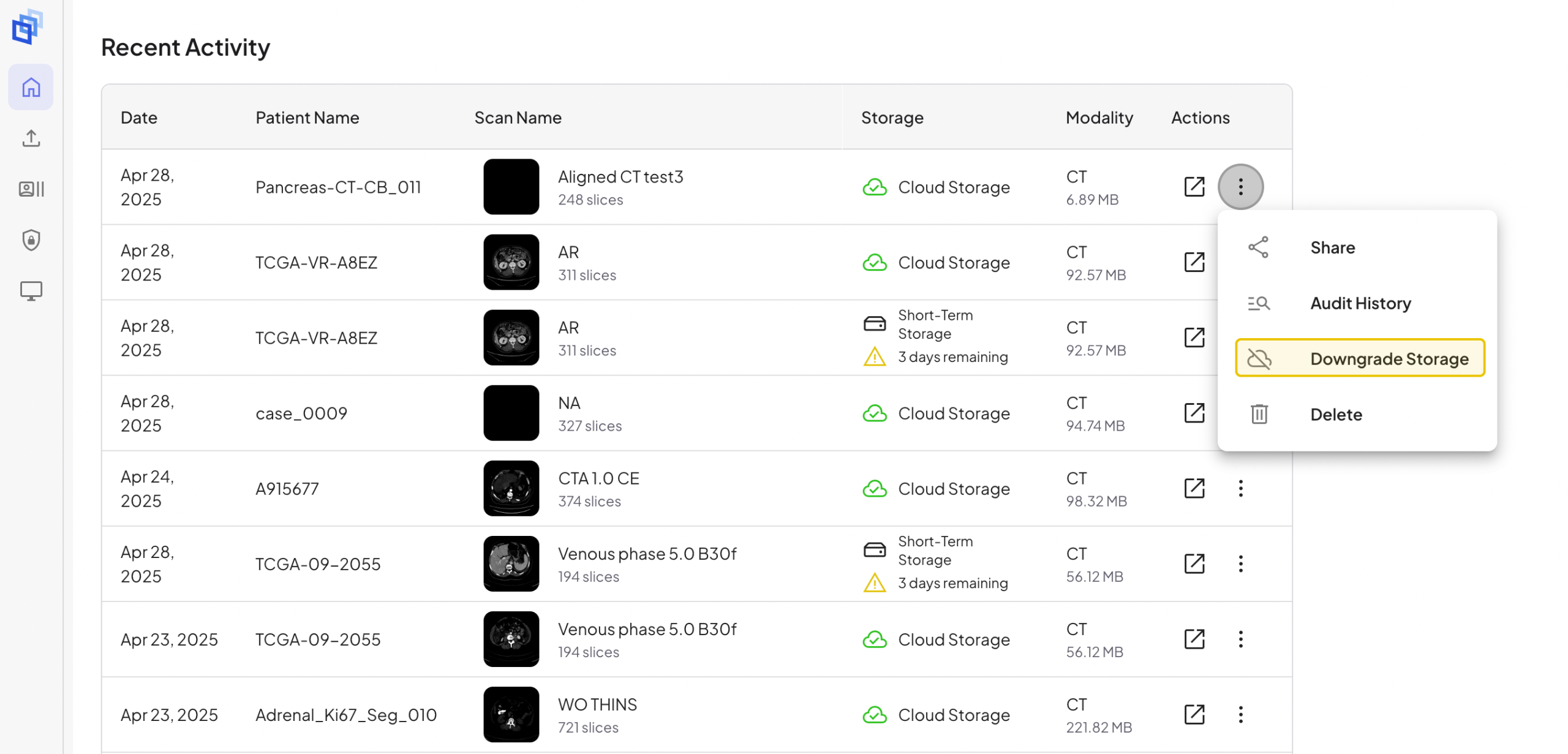Click Short-Term Storage drive icon in Venous phase row
The image size is (1568, 754).
pyautogui.click(x=874, y=549)
